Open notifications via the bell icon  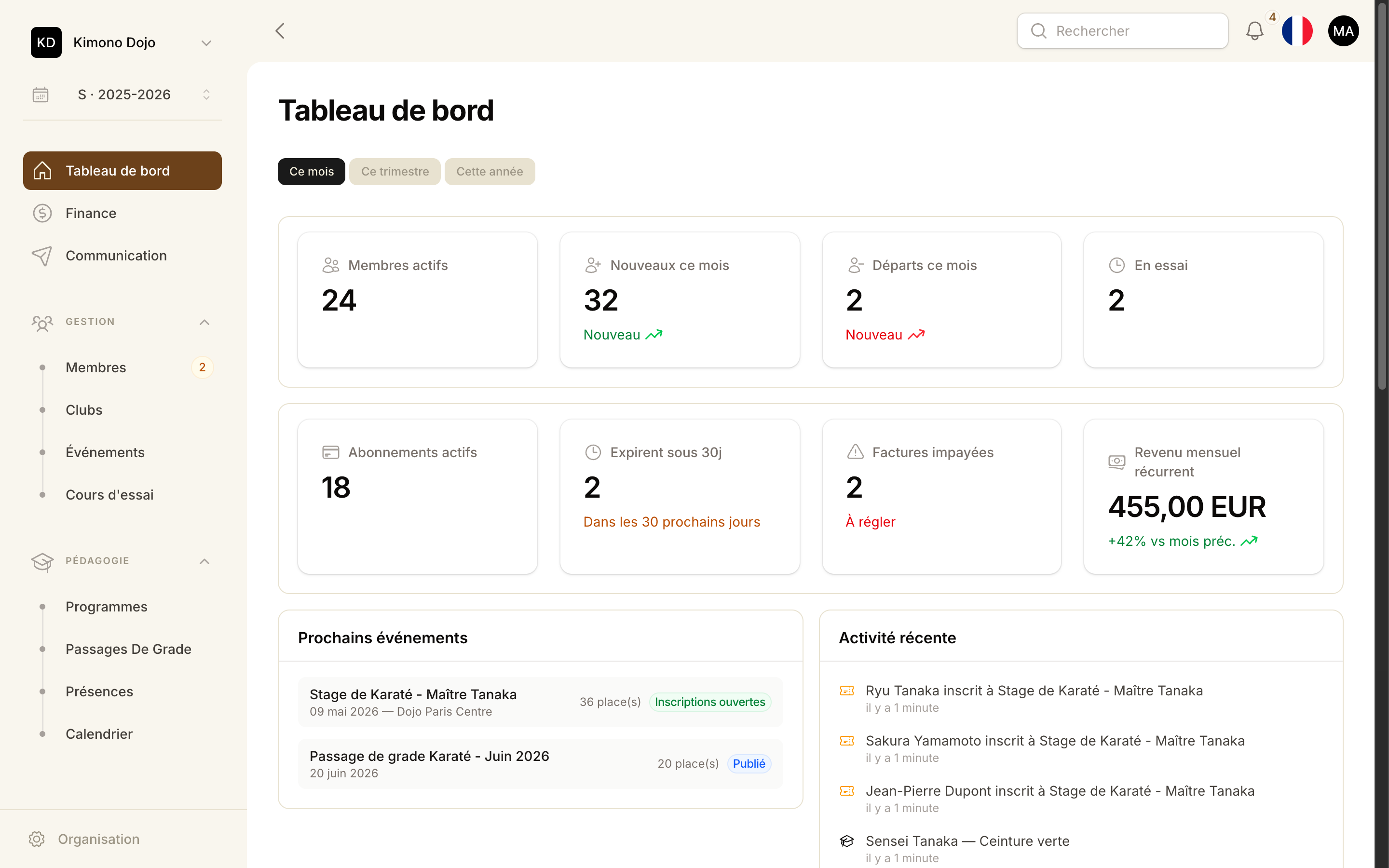[1255, 31]
